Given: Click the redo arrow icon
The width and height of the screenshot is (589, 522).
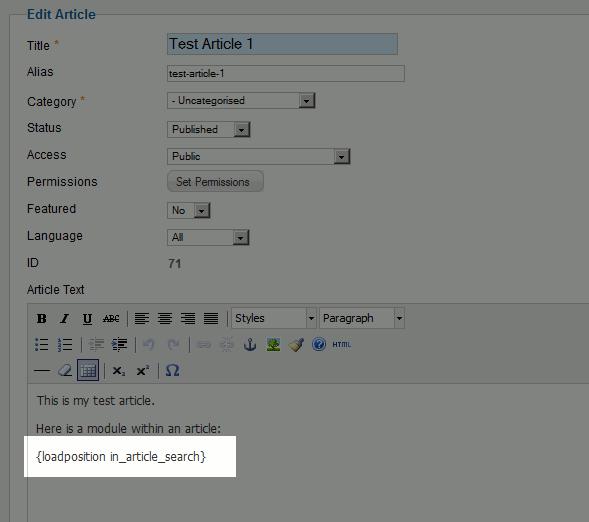Looking at the screenshot, I should point(173,344).
